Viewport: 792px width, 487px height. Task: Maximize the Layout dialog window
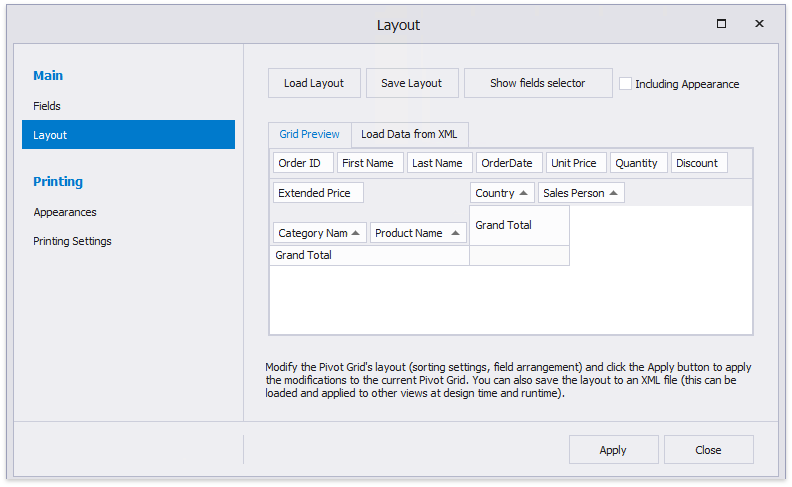pos(721,24)
